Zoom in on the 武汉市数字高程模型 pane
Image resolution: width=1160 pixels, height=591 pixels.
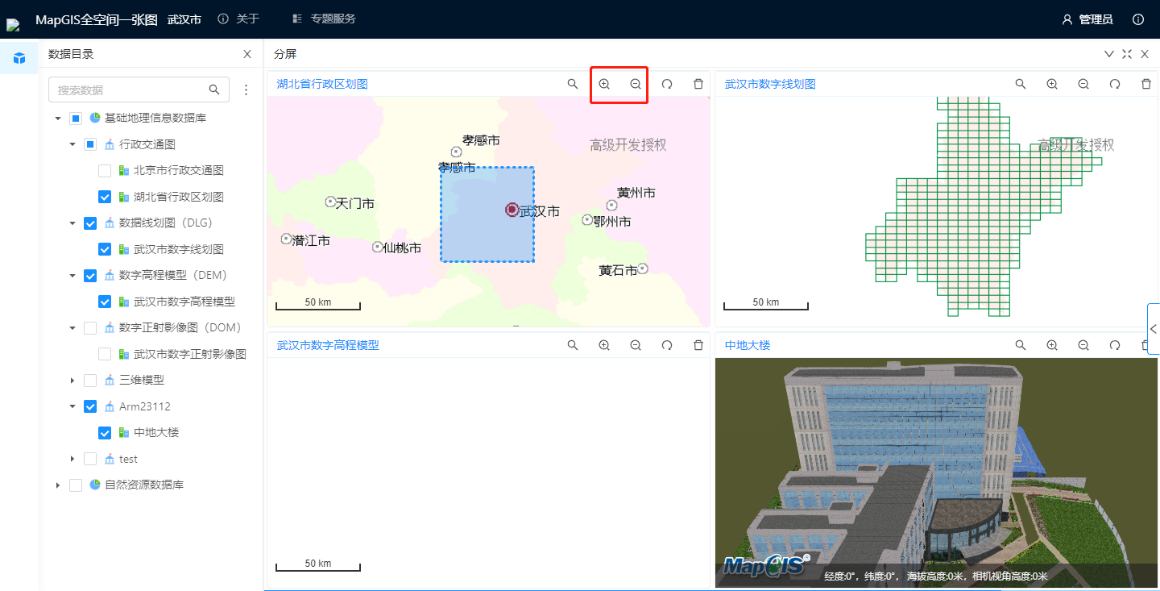tap(604, 345)
